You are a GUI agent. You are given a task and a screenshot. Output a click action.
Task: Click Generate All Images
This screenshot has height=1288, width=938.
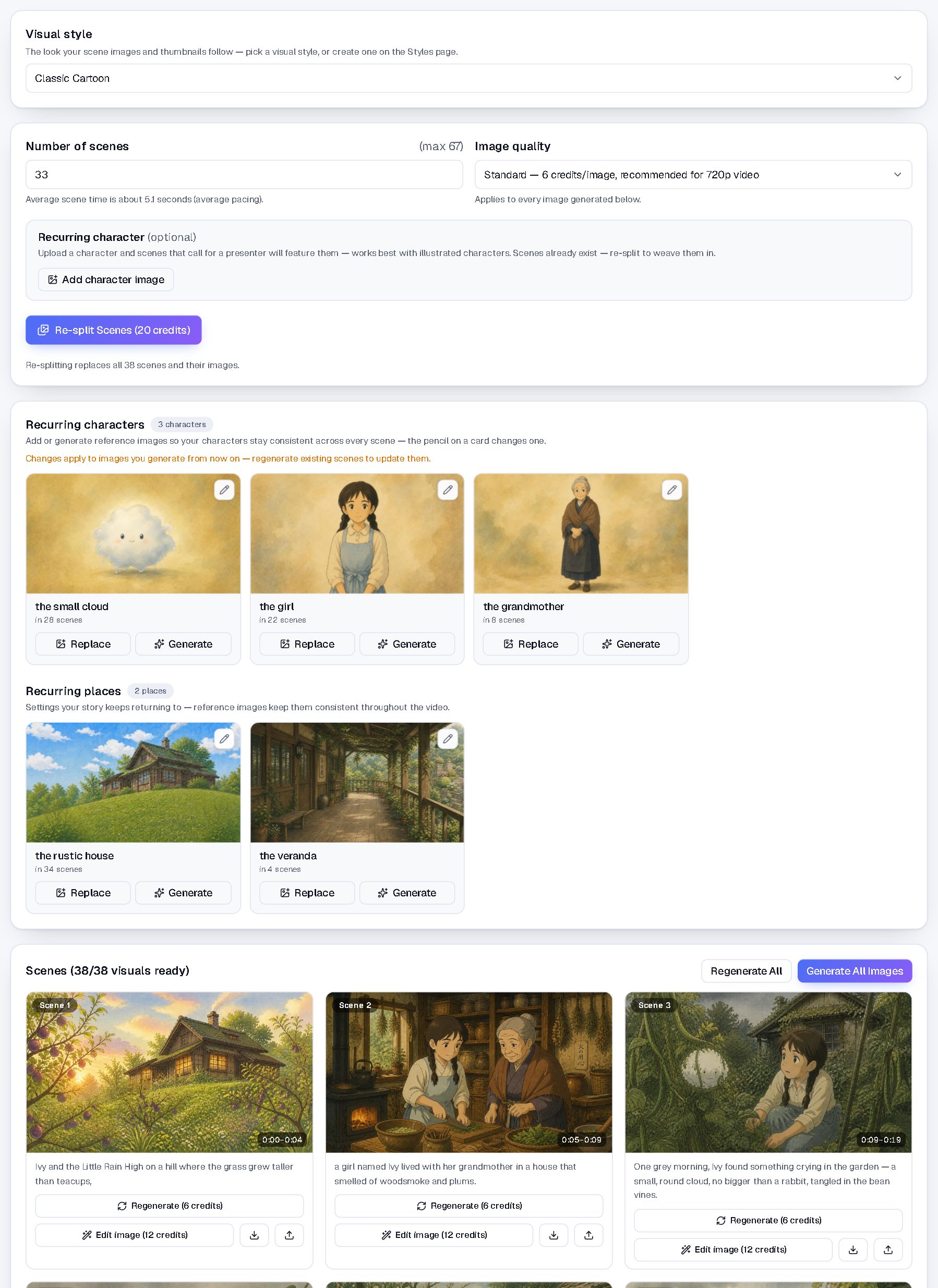coord(855,971)
